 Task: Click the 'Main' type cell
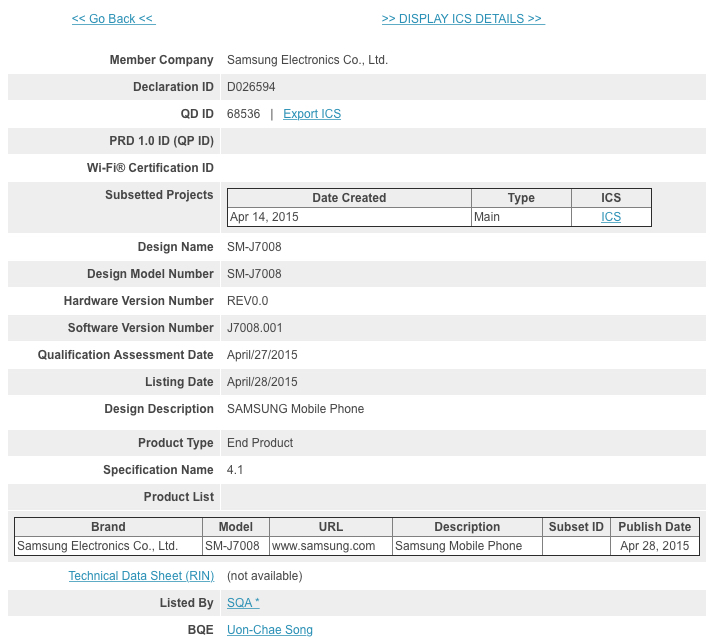[521, 217]
